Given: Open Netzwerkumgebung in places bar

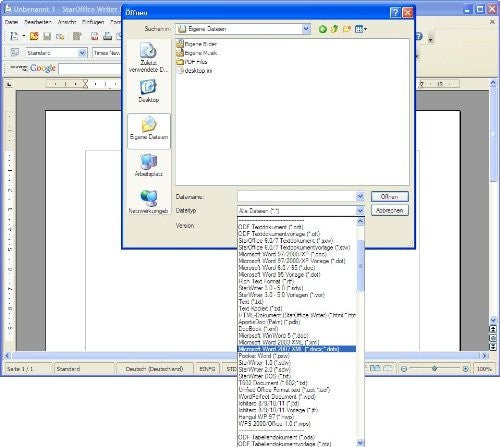Looking at the screenshot, I should [x=149, y=202].
